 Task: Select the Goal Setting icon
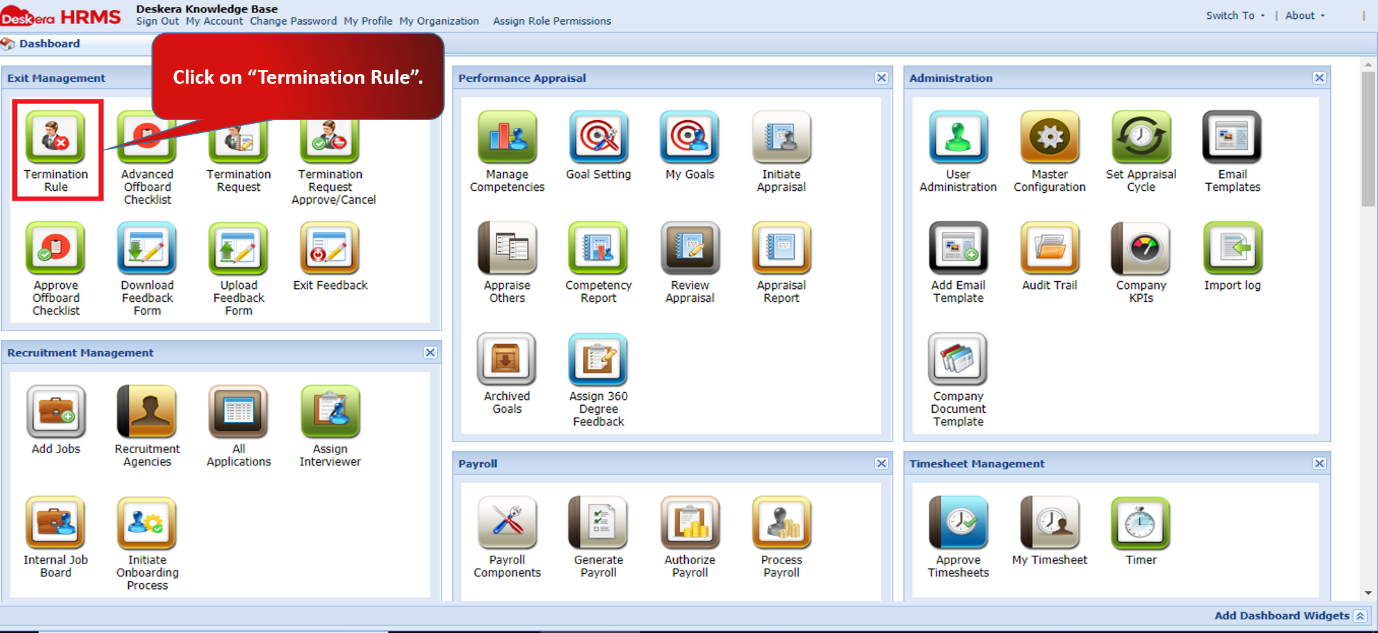(x=598, y=136)
